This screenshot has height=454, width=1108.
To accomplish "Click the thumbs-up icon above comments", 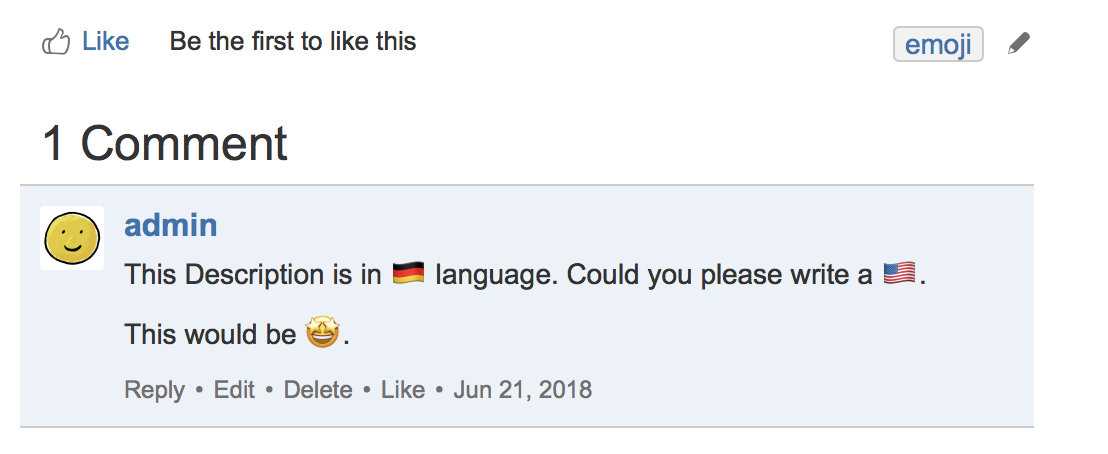I will pos(55,42).
